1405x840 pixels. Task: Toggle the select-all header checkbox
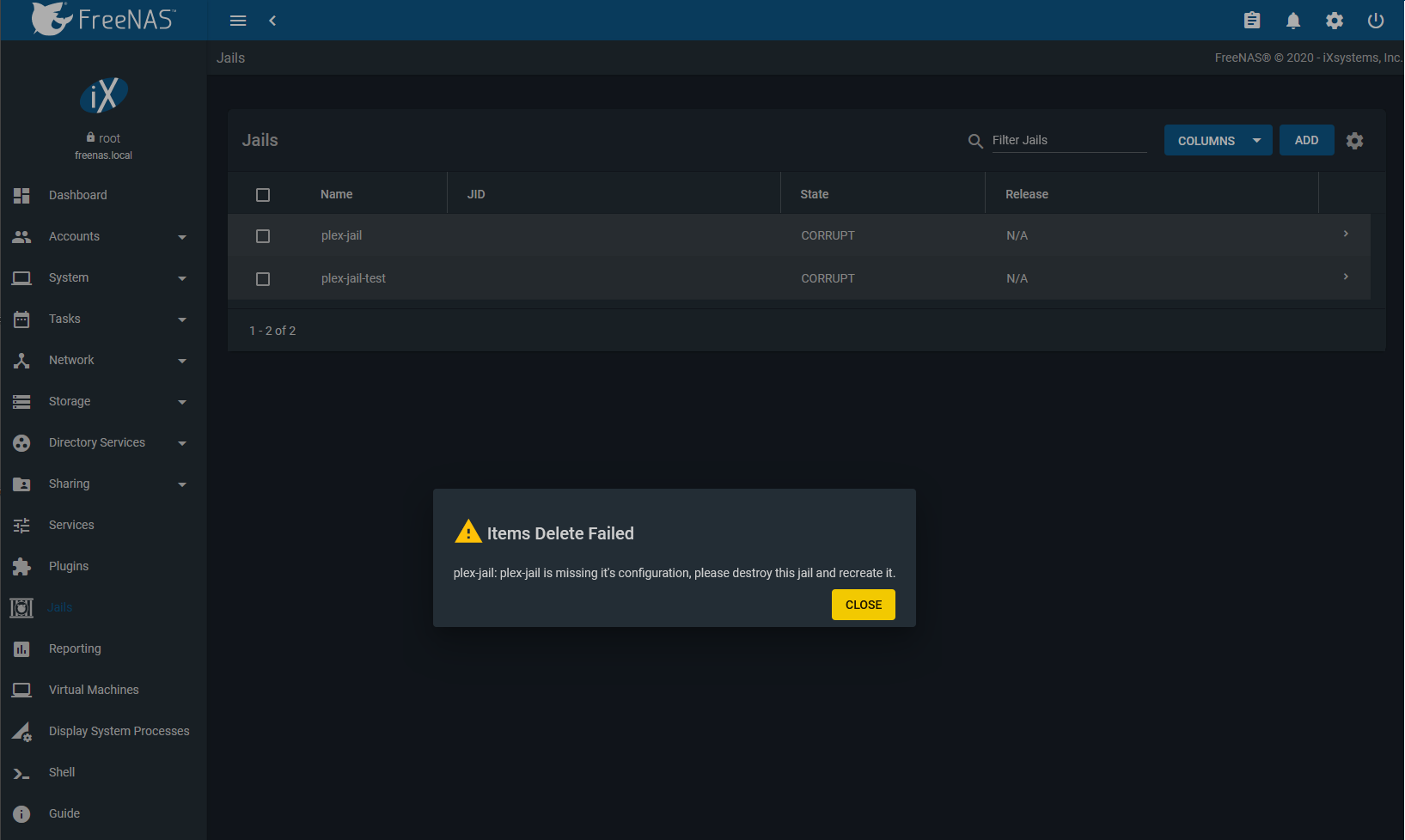coord(263,195)
